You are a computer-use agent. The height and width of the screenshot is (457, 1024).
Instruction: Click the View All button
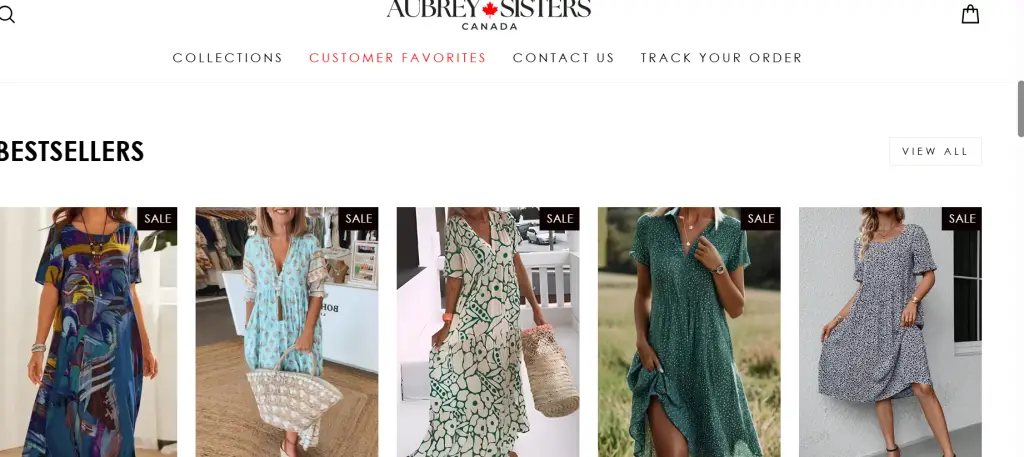coord(935,151)
